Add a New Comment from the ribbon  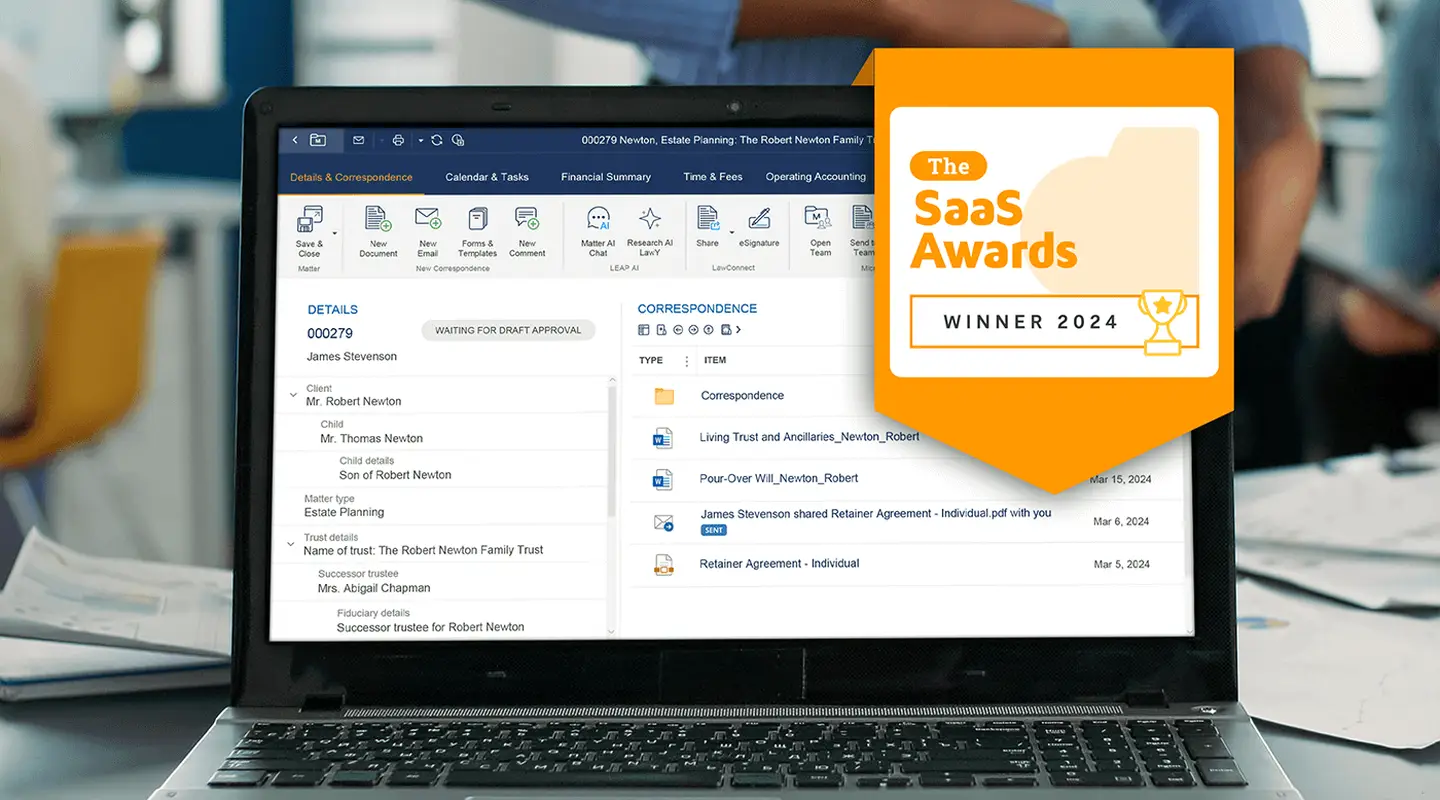click(x=527, y=232)
